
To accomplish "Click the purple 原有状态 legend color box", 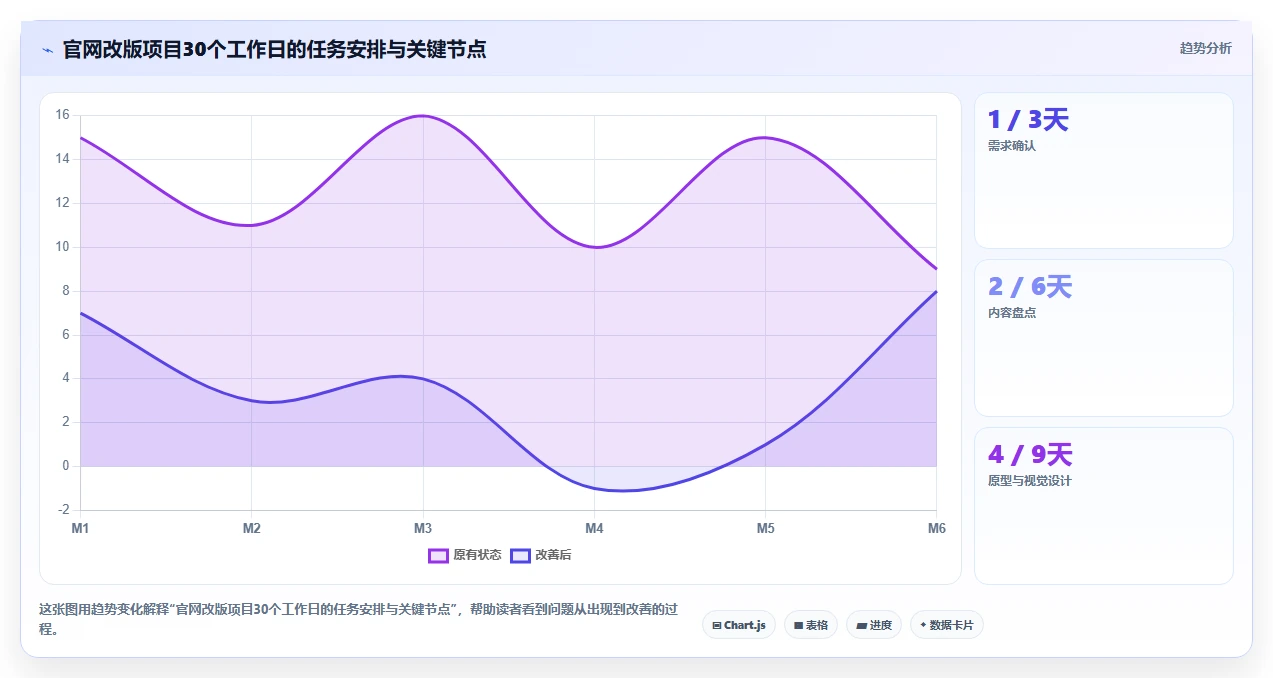I will click(438, 555).
